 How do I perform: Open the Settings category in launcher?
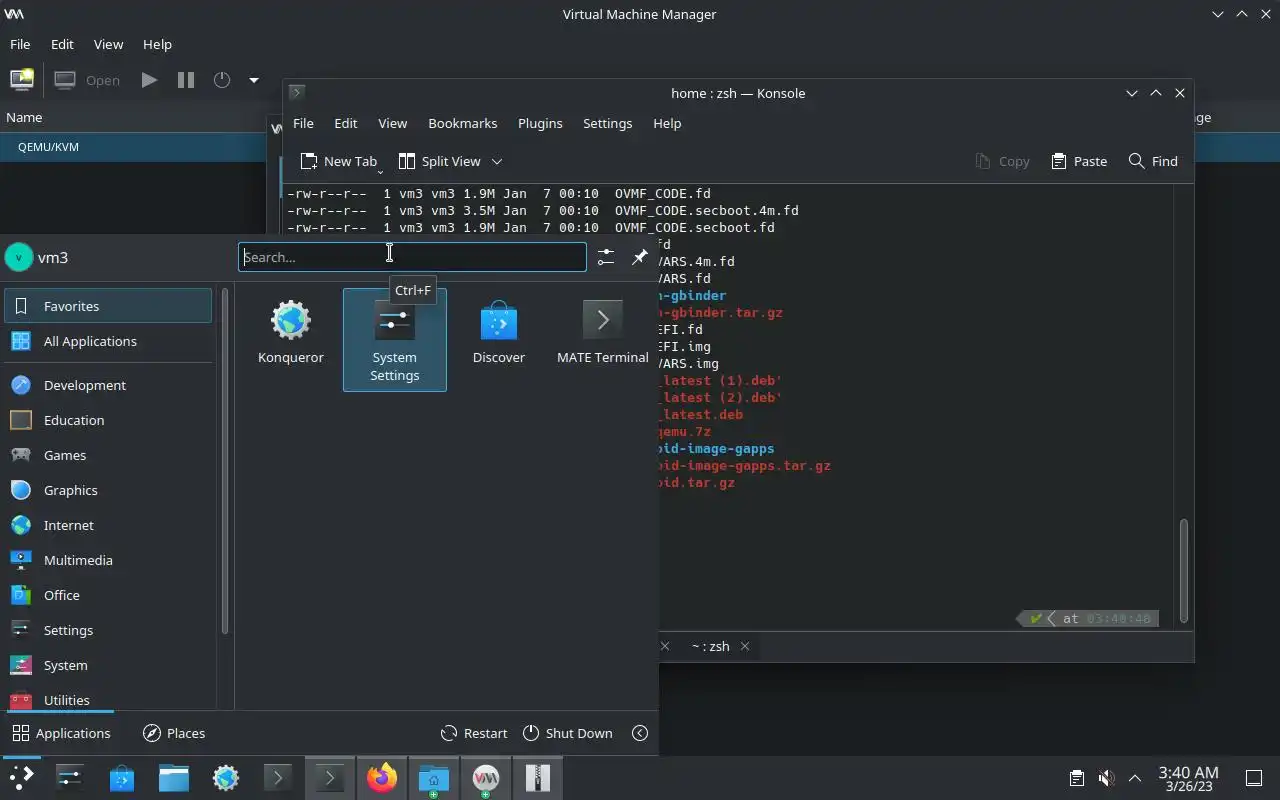(108, 630)
